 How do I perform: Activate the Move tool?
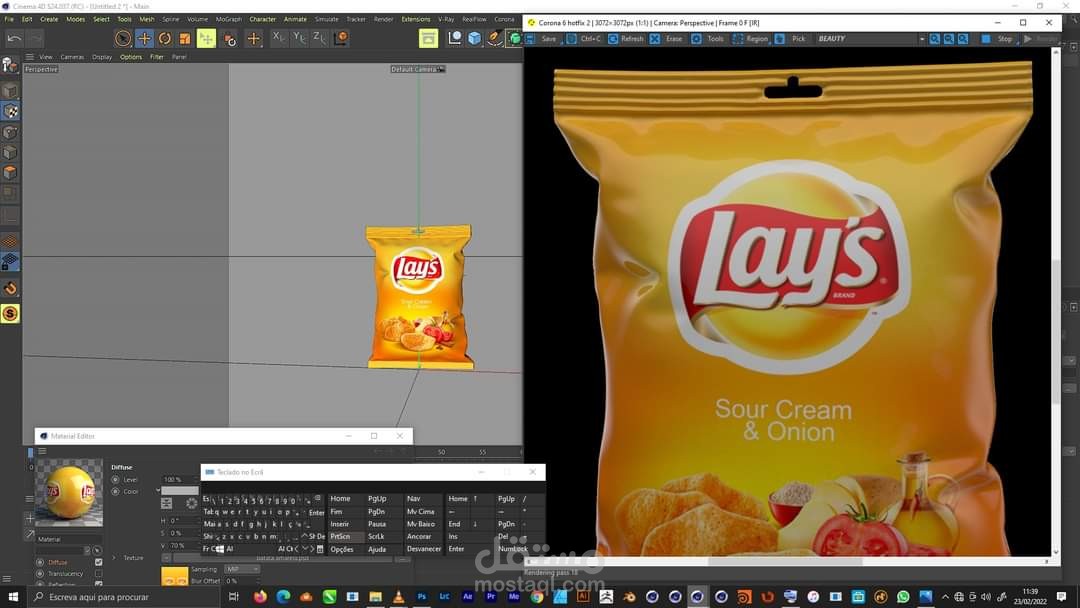pyautogui.click(x=144, y=39)
